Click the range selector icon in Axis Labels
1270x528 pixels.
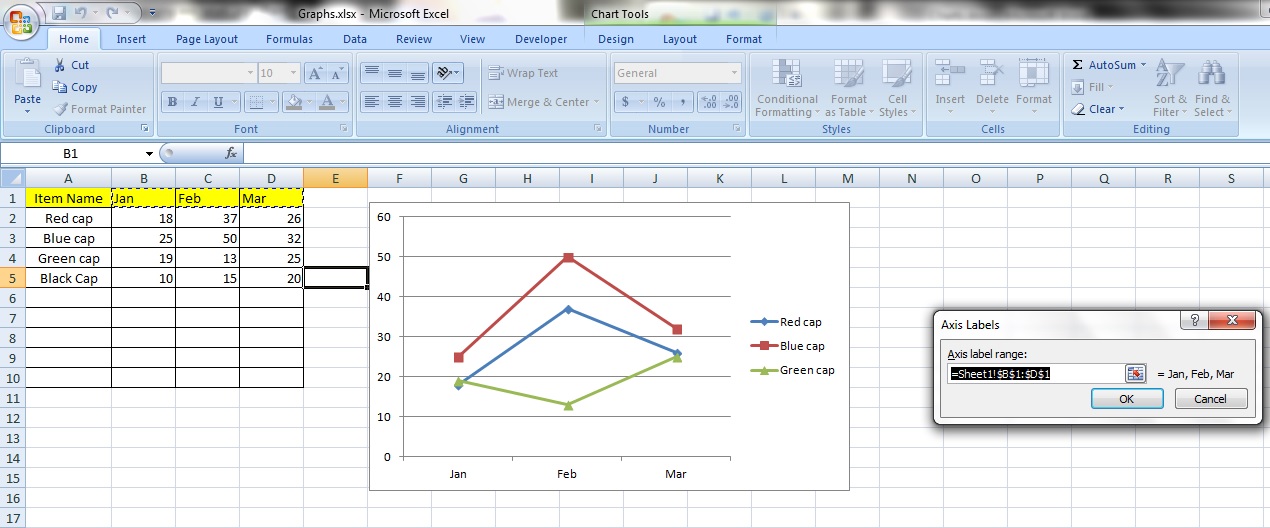click(1135, 373)
